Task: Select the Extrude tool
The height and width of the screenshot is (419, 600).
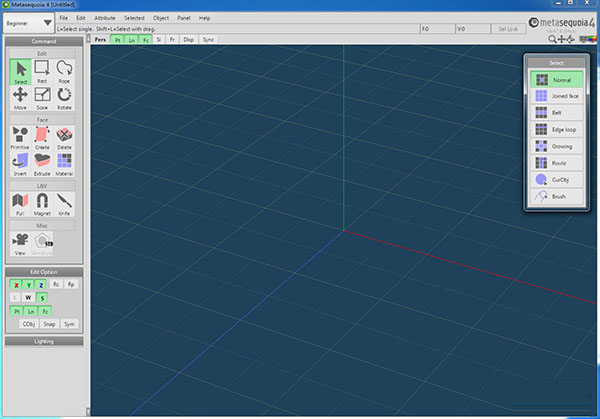Action: 42,164
